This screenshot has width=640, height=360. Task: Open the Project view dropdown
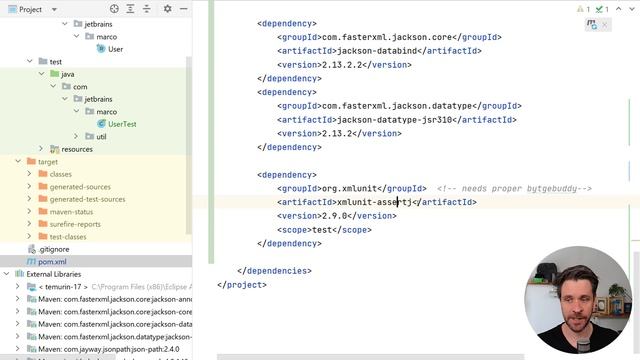[x=54, y=9]
